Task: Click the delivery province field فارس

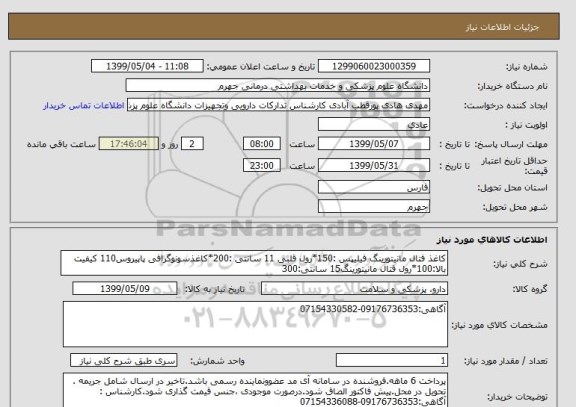Action: [x=374, y=187]
